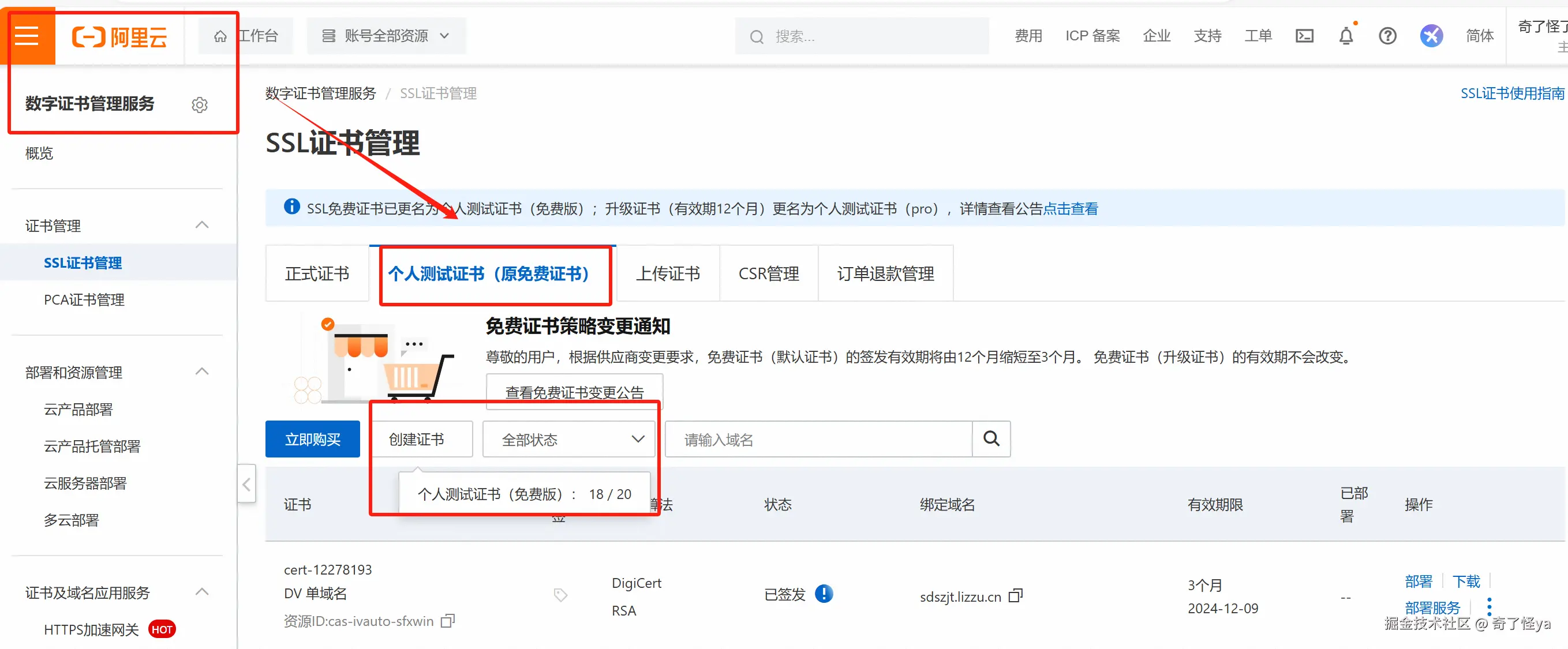
Task: Click the 创建证书 button
Action: 416,439
